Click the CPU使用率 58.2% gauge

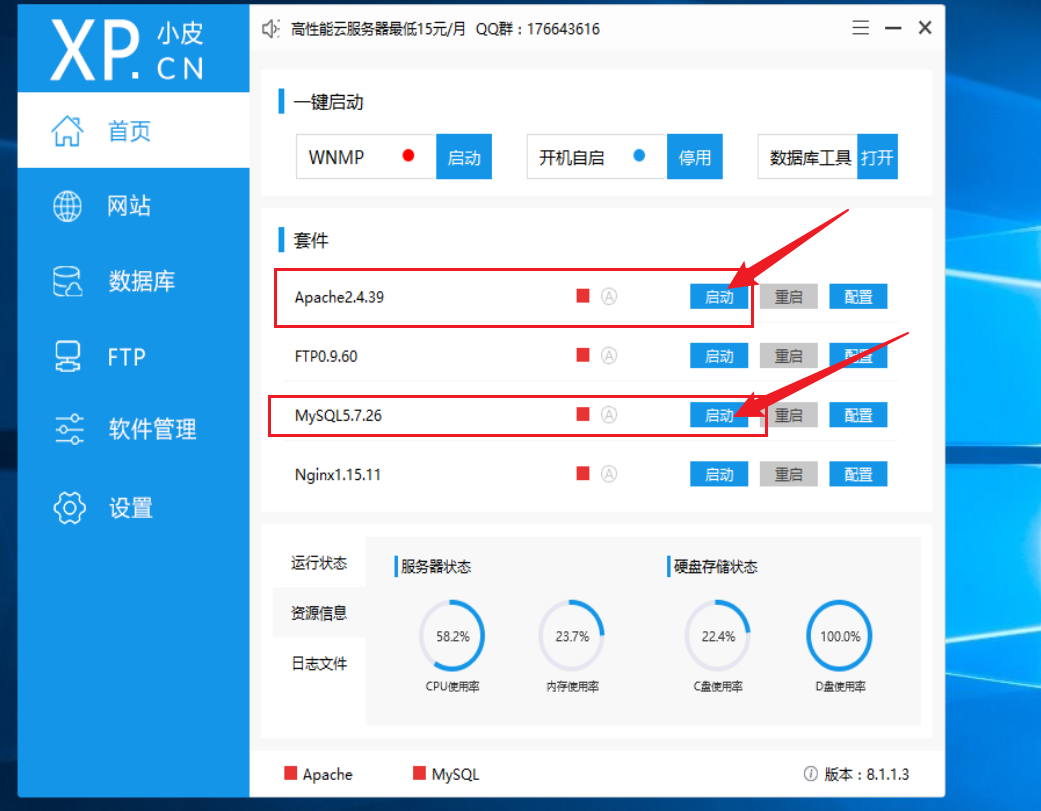[452, 636]
